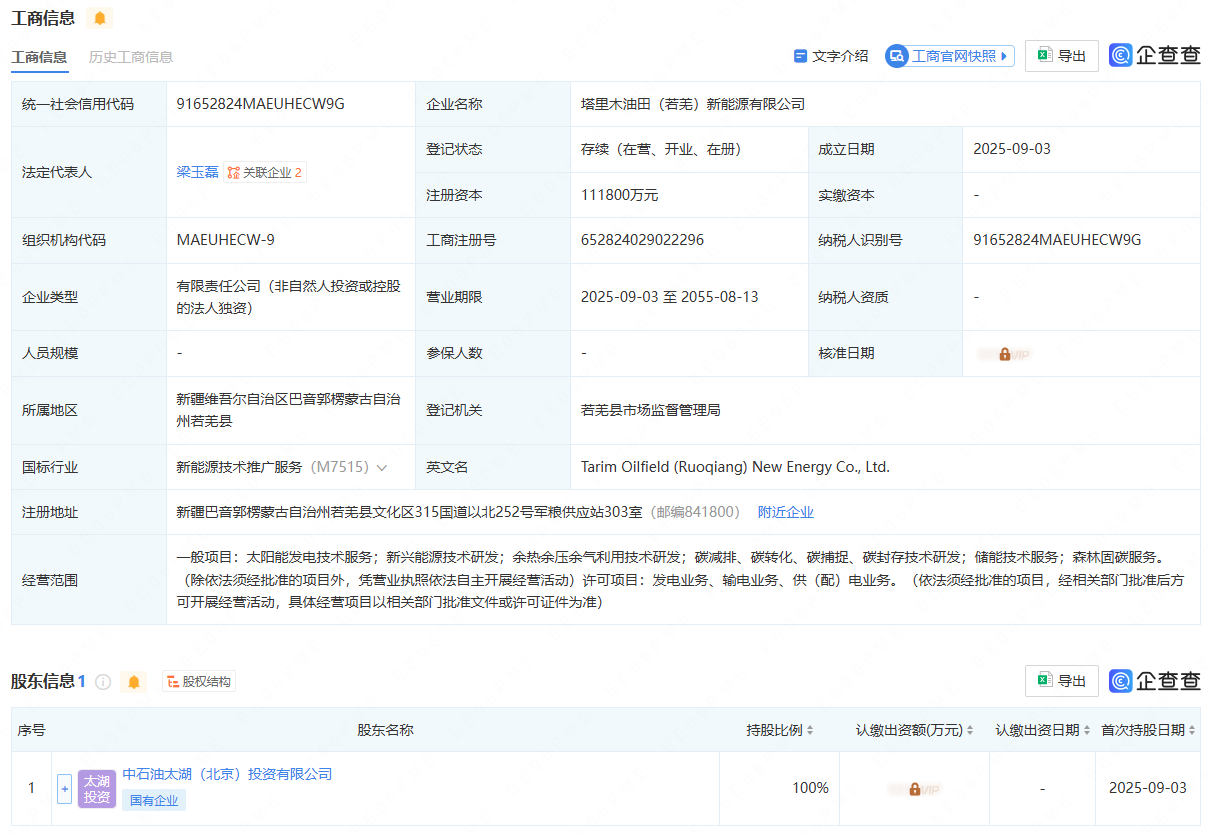Image resolution: width=1209 pixels, height=834 pixels.
Task: Open the 文字介绍 text introduction
Action: click(x=830, y=56)
